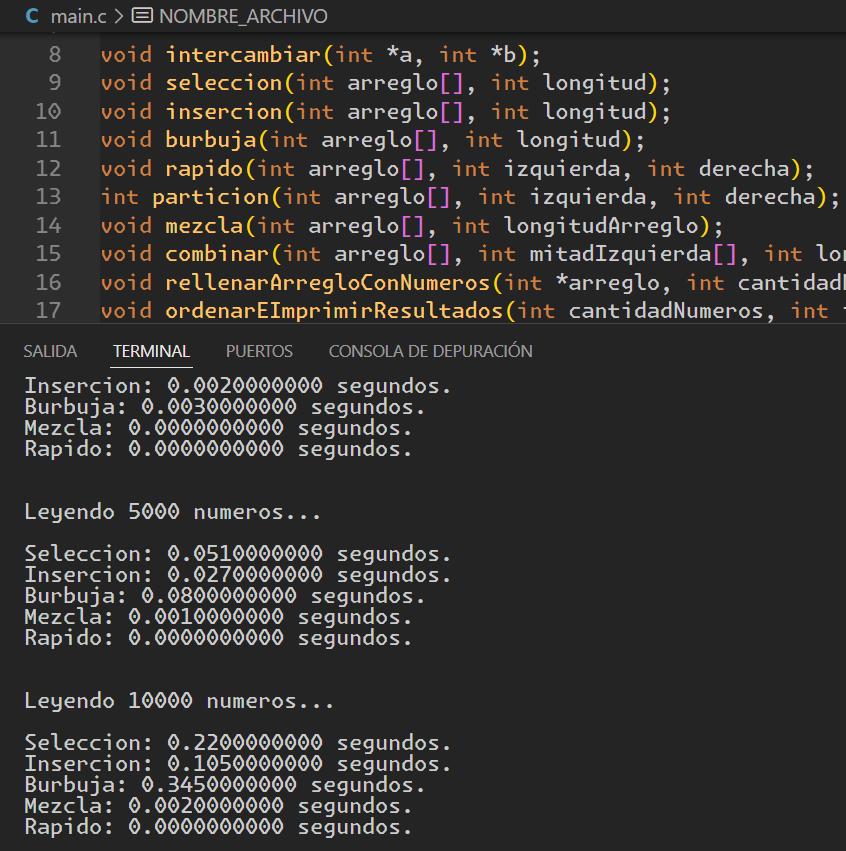846x851 pixels.
Task: Click main.c in the breadcrumb
Action: (x=78, y=16)
